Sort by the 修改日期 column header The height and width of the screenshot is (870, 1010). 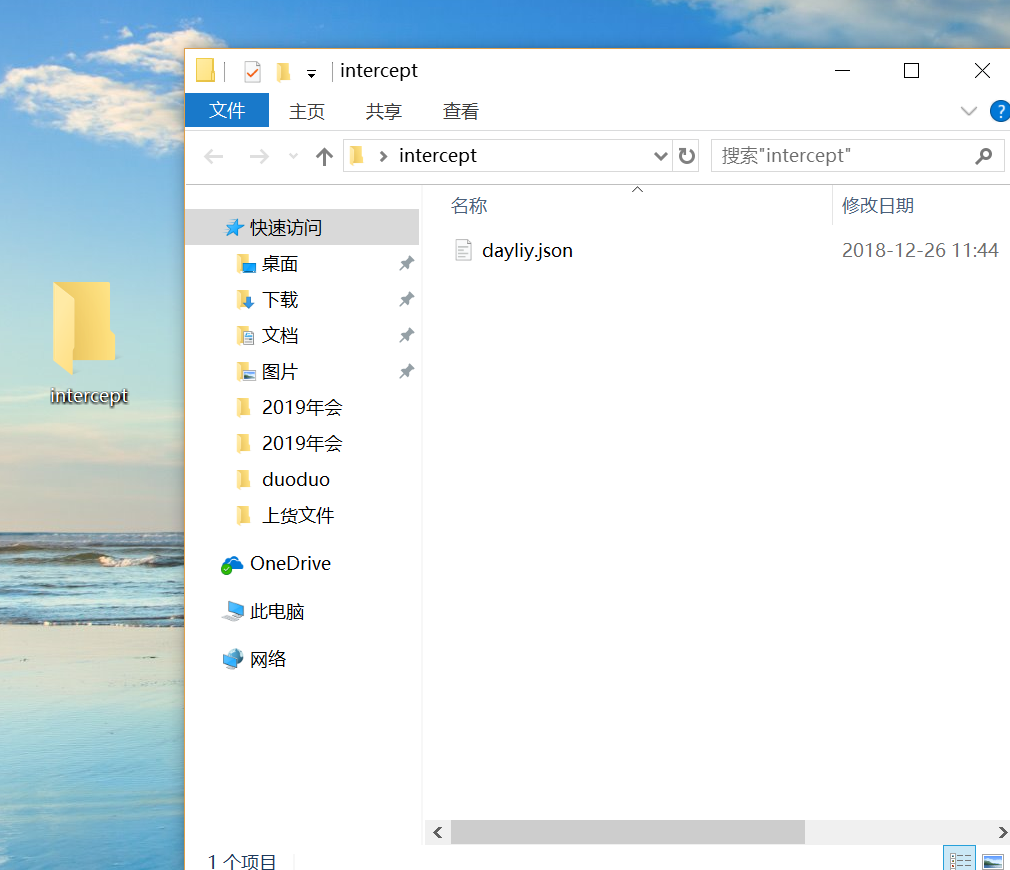tap(877, 205)
